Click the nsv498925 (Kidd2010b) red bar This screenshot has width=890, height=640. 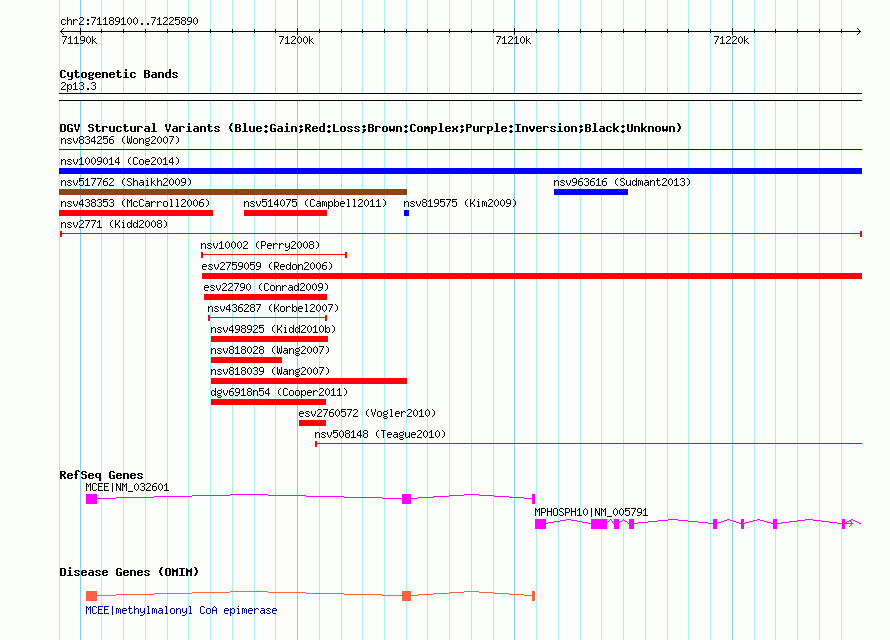click(270, 339)
